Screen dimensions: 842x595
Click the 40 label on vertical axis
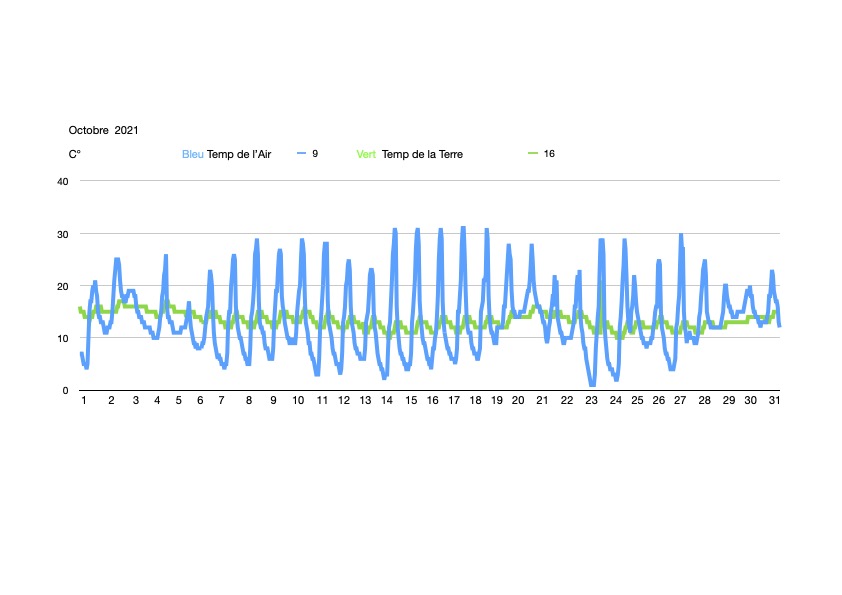(x=62, y=181)
